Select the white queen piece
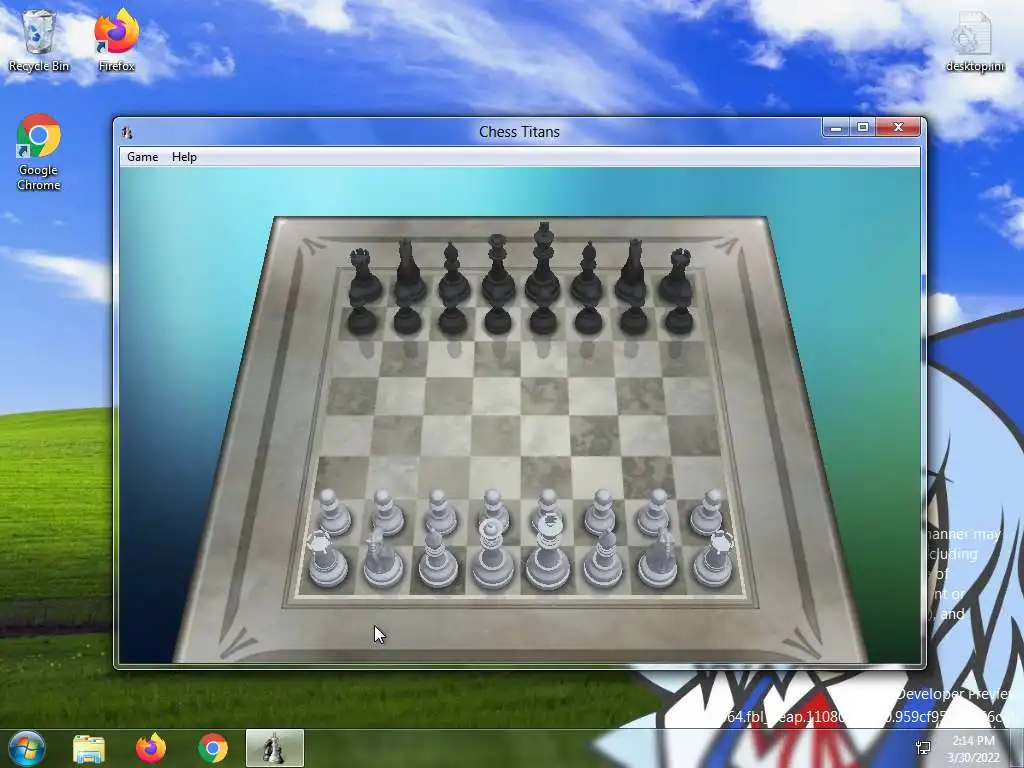The height and width of the screenshot is (768, 1024). tap(492, 555)
